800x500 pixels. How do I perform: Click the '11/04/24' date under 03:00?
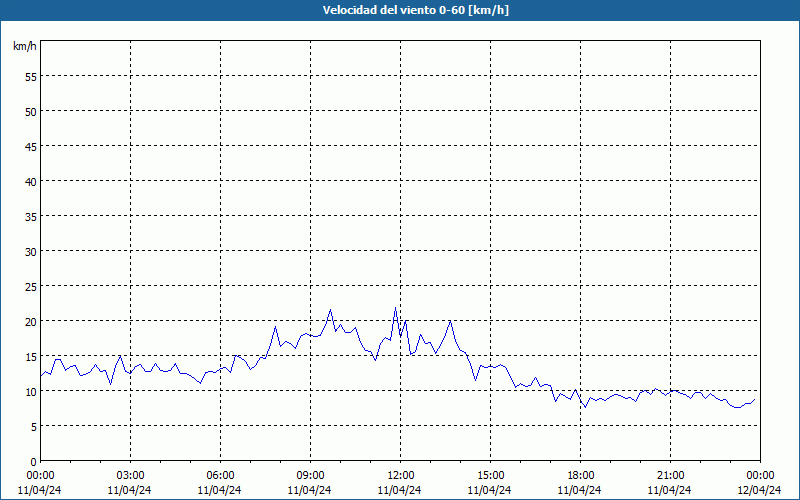coord(129,490)
